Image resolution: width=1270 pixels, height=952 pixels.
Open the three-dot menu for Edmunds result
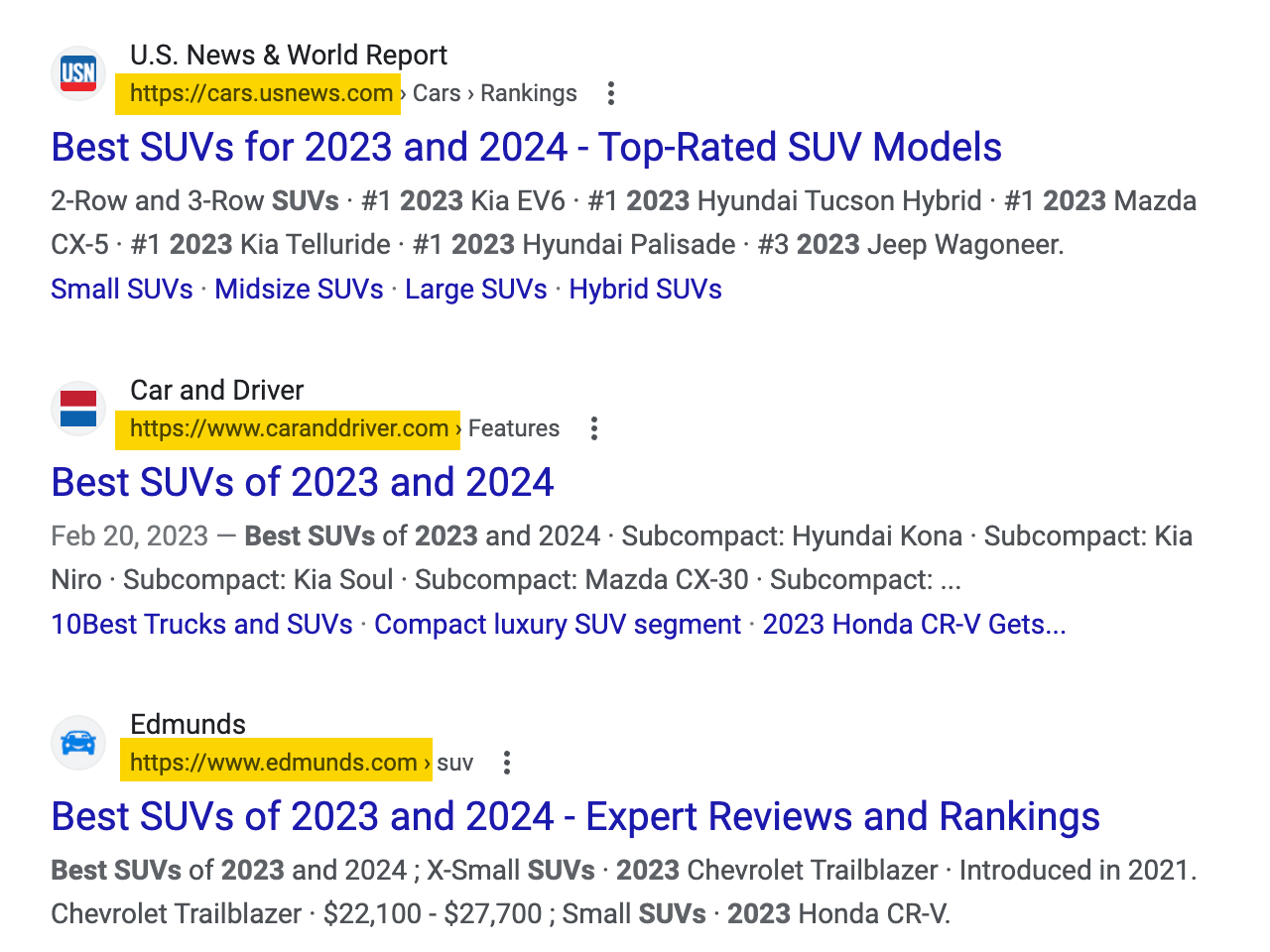[507, 763]
